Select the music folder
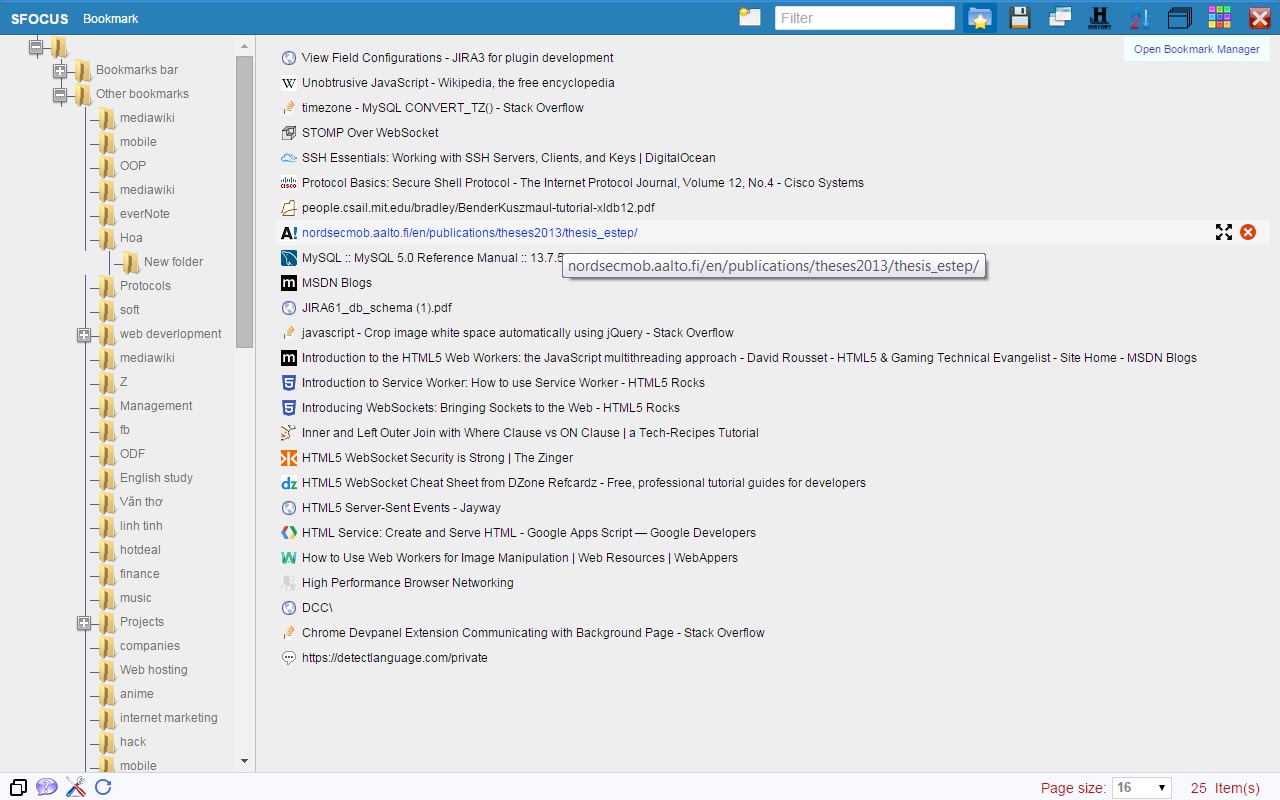Image resolution: width=1280 pixels, height=800 pixels. (x=136, y=598)
